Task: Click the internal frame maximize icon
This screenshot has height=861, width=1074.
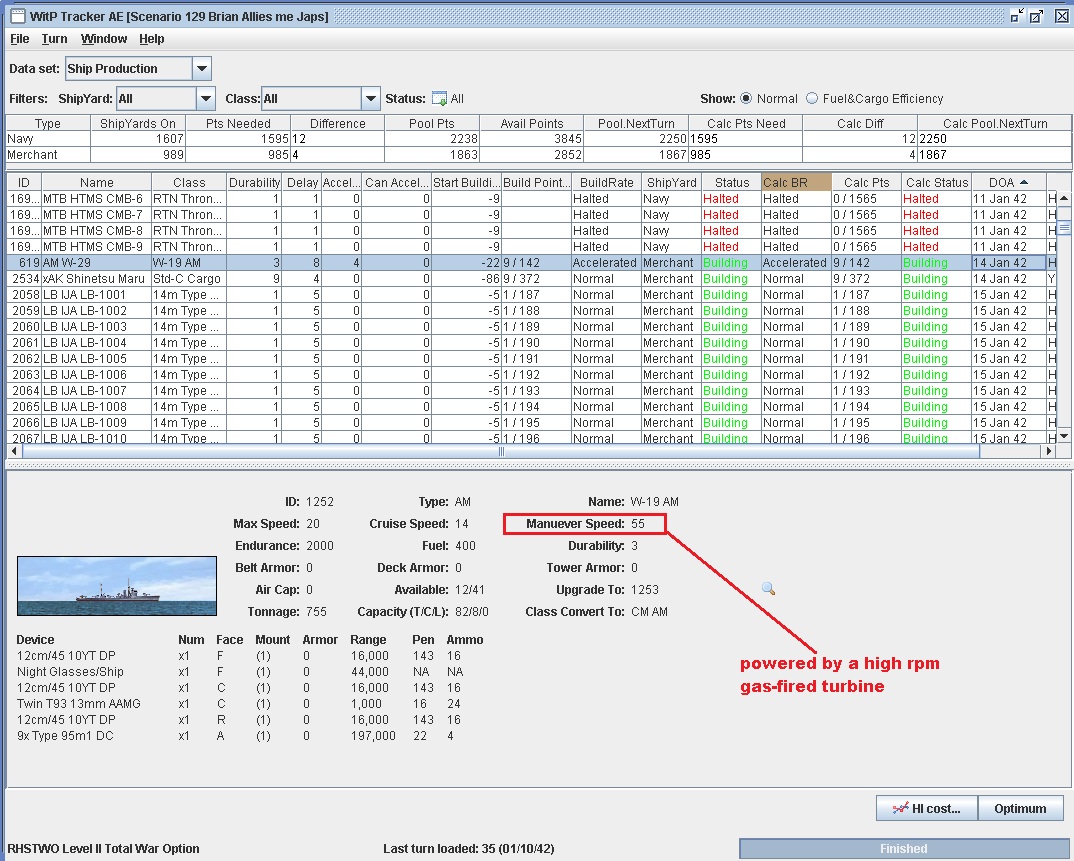Action: pyautogui.click(x=1038, y=16)
